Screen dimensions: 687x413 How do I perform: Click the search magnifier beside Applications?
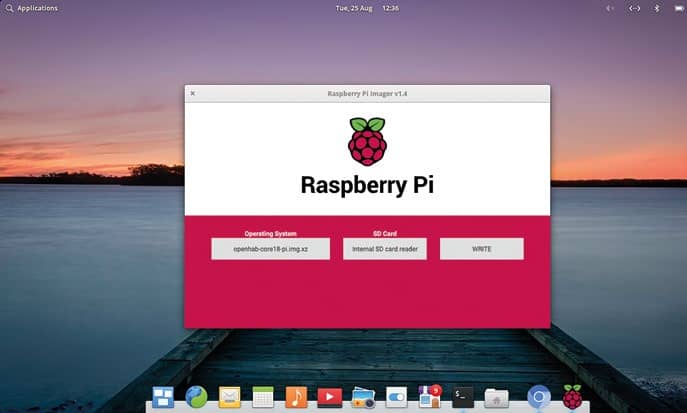(x=9, y=8)
